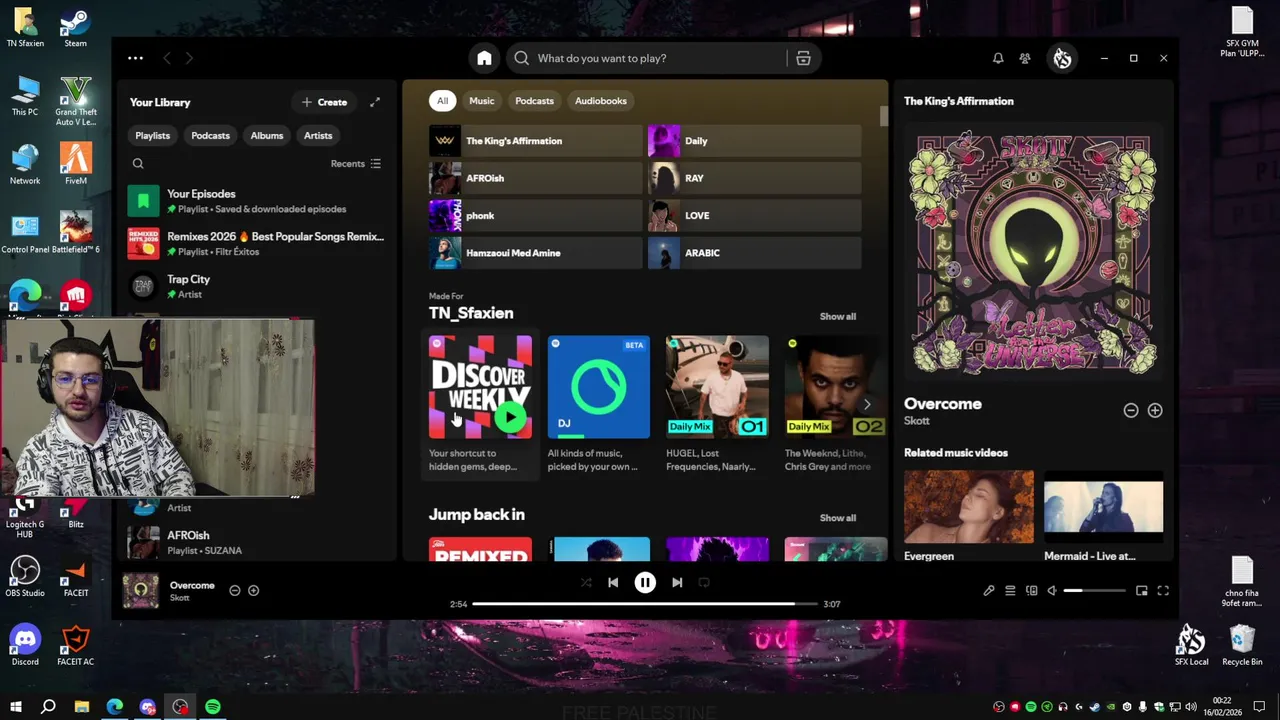1280x720 pixels.
Task: Open the Windows Start menu
Action: 15,707
